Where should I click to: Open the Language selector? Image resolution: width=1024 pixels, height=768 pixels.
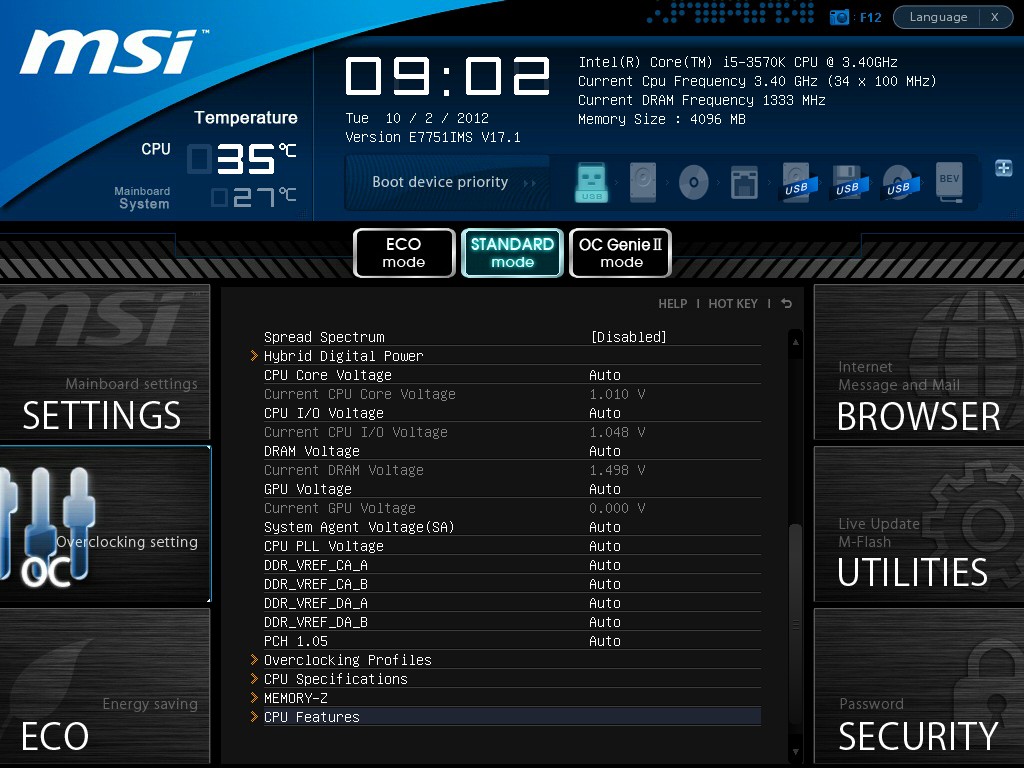(x=938, y=17)
